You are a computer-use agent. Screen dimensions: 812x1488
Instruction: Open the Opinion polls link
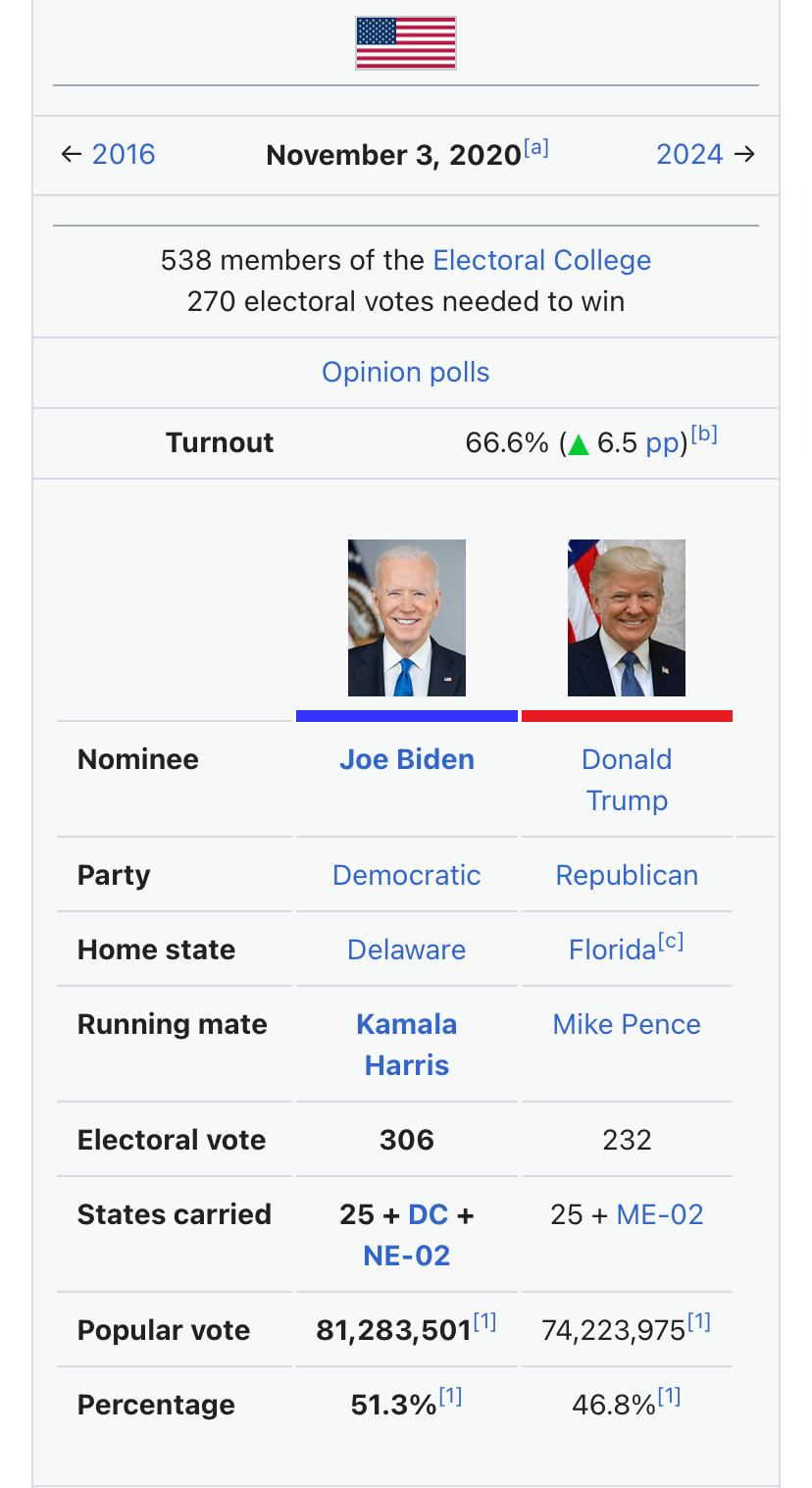[406, 372]
